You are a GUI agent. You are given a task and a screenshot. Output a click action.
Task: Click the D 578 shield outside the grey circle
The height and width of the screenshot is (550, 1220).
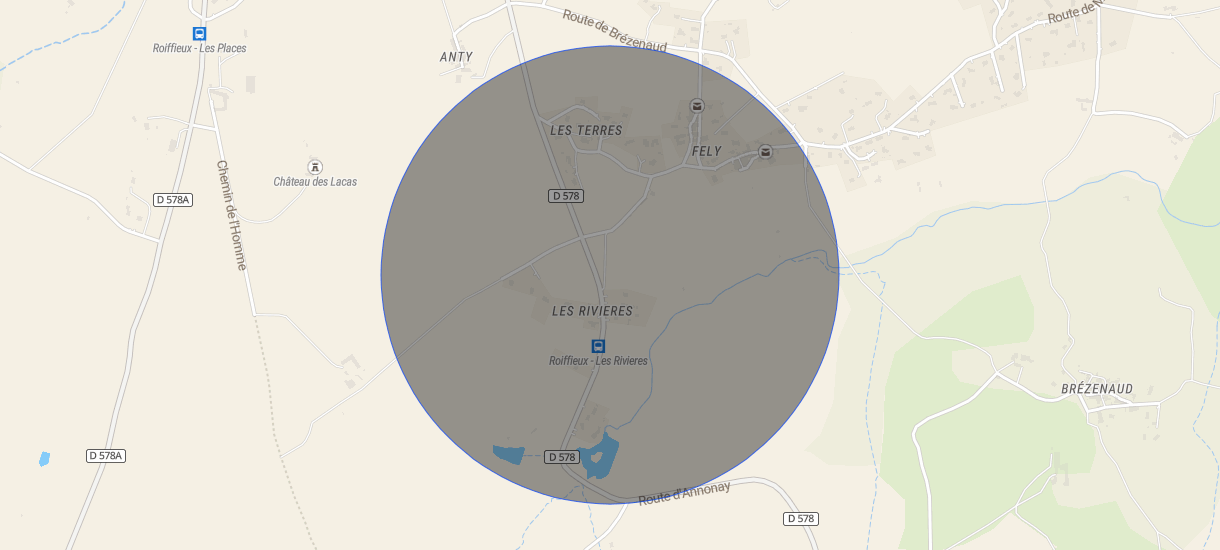coord(800,519)
